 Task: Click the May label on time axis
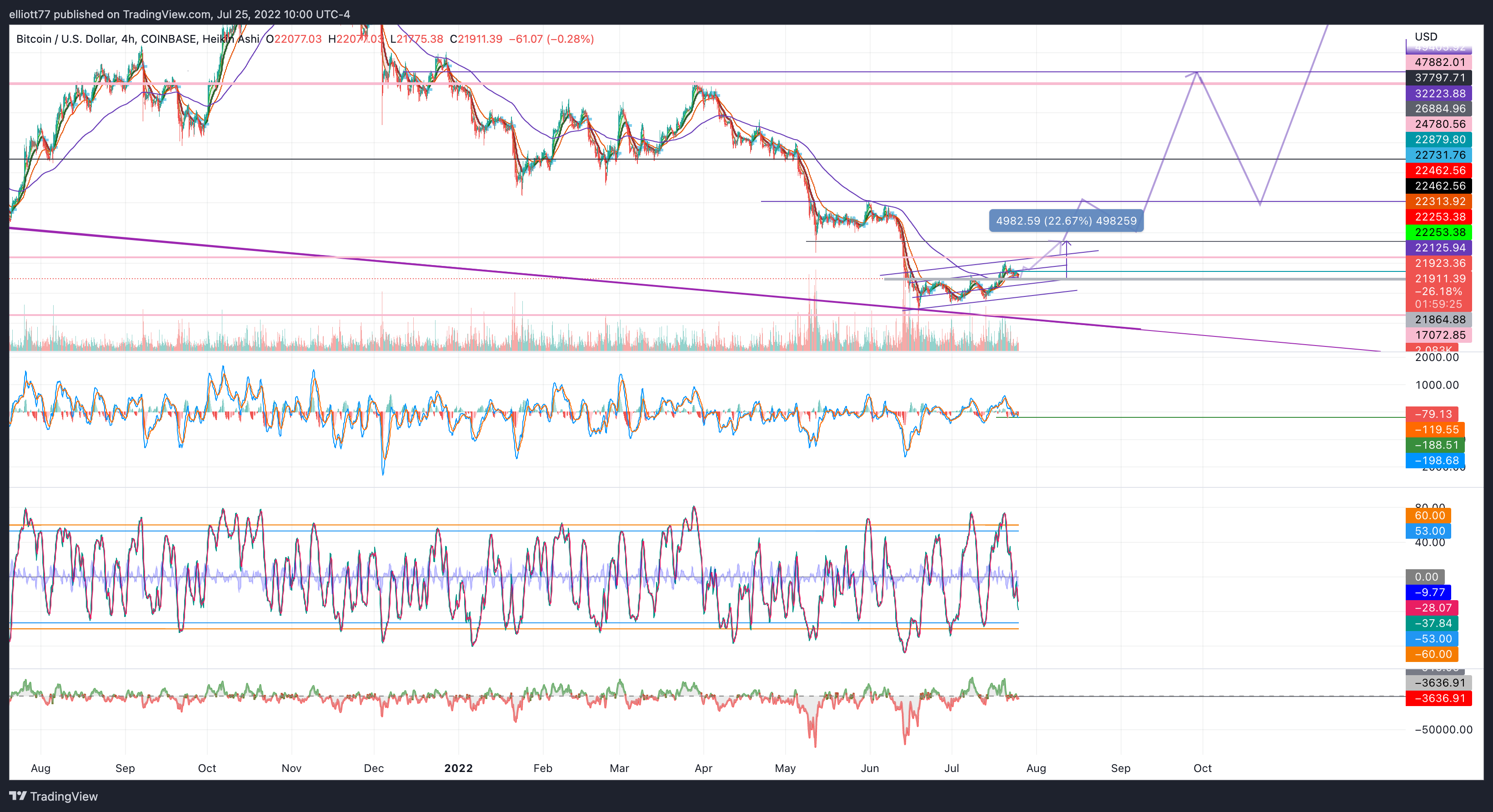[785, 768]
